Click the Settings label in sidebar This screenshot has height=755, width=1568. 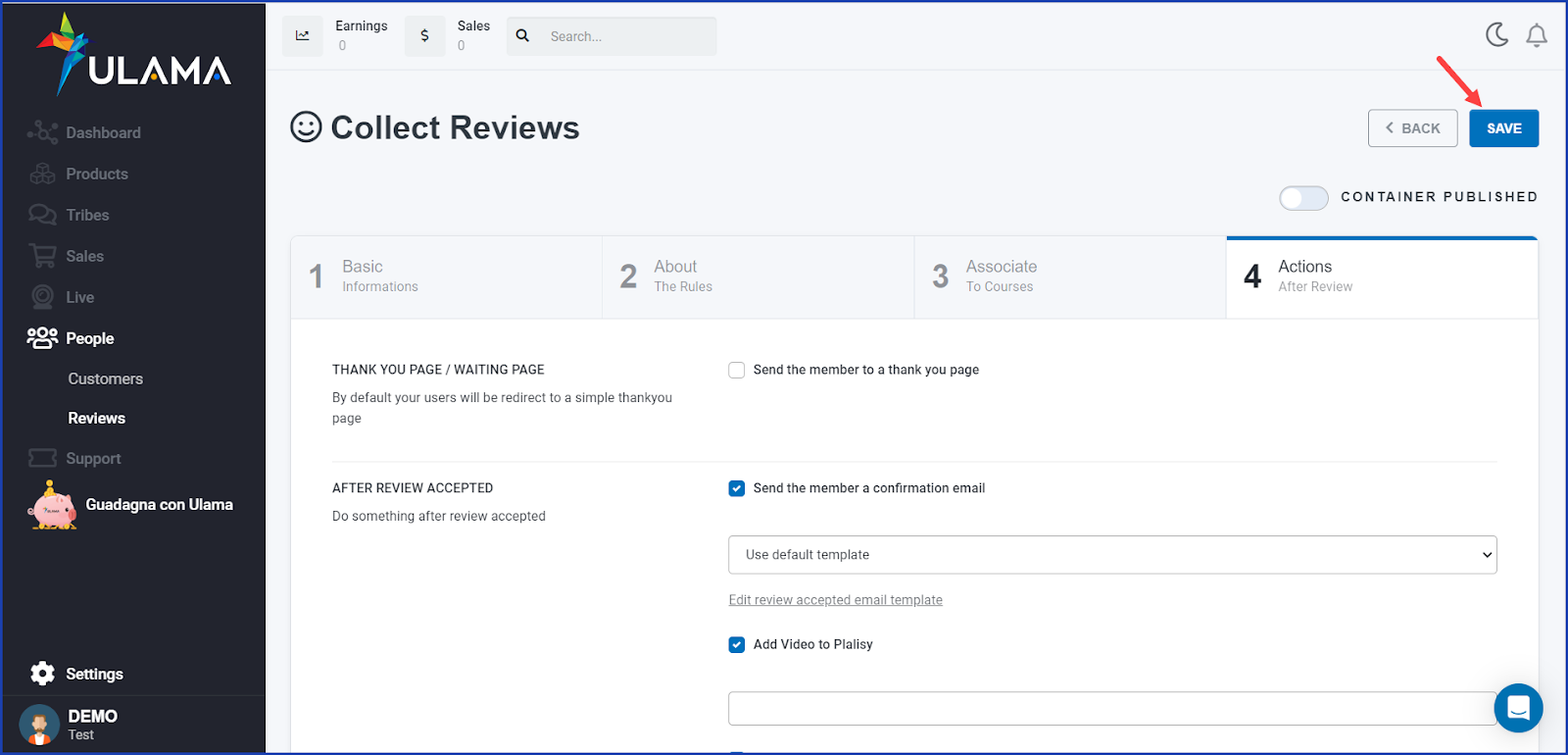tap(94, 674)
